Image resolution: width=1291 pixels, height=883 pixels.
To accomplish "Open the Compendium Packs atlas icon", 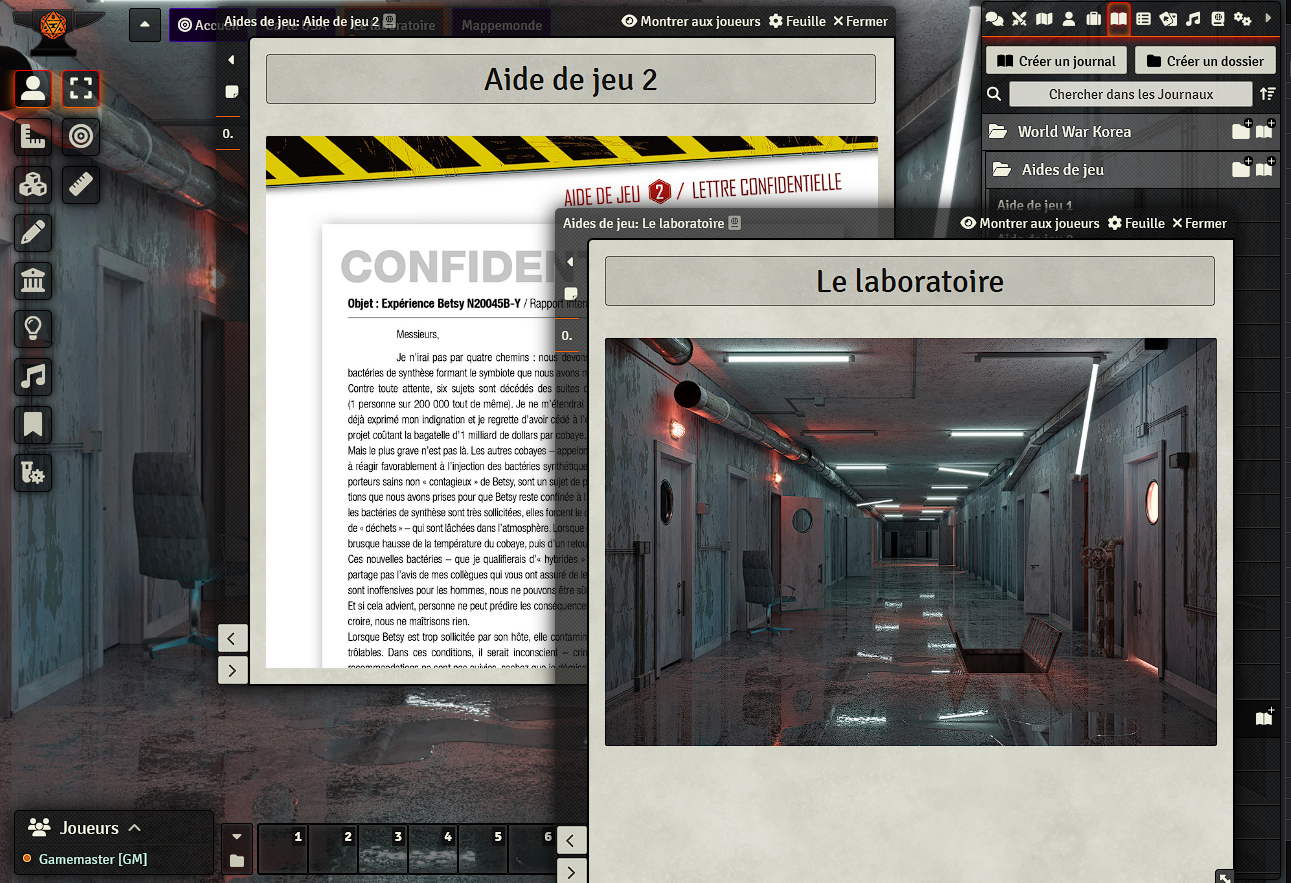I will [1217, 19].
